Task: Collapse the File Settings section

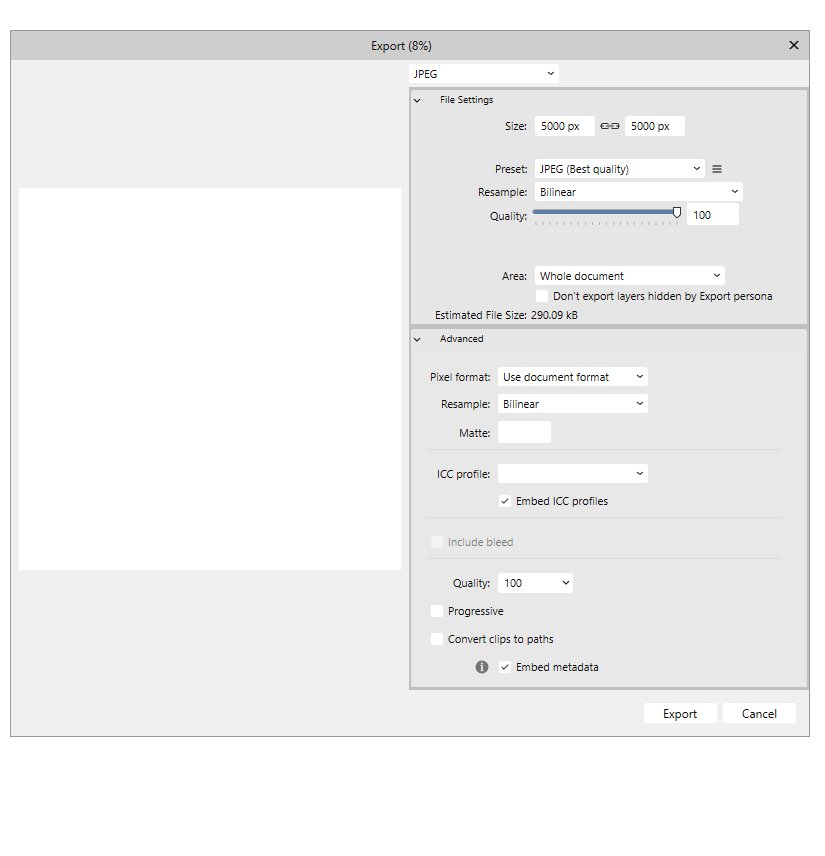Action: pyautogui.click(x=417, y=100)
